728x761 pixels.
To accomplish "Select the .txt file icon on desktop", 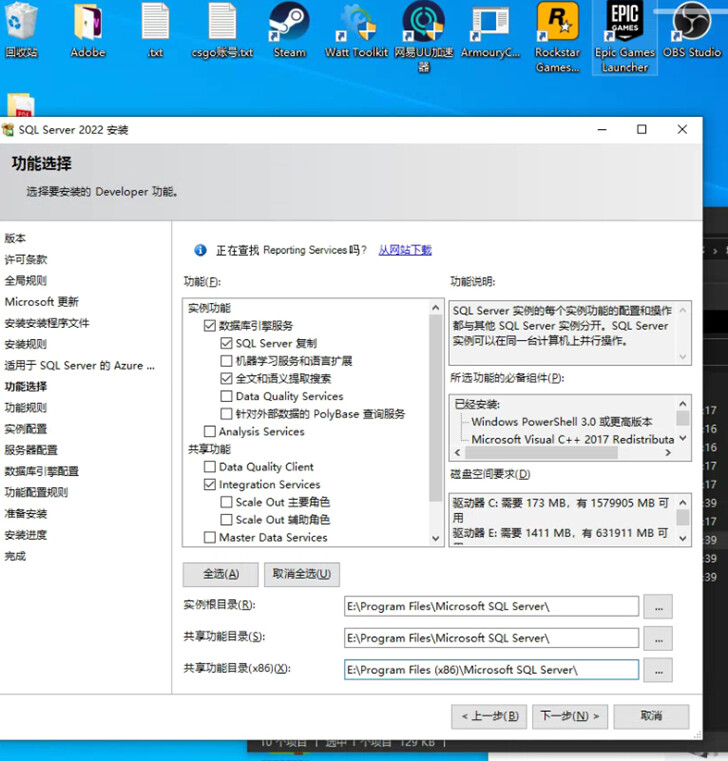I will coord(155,30).
